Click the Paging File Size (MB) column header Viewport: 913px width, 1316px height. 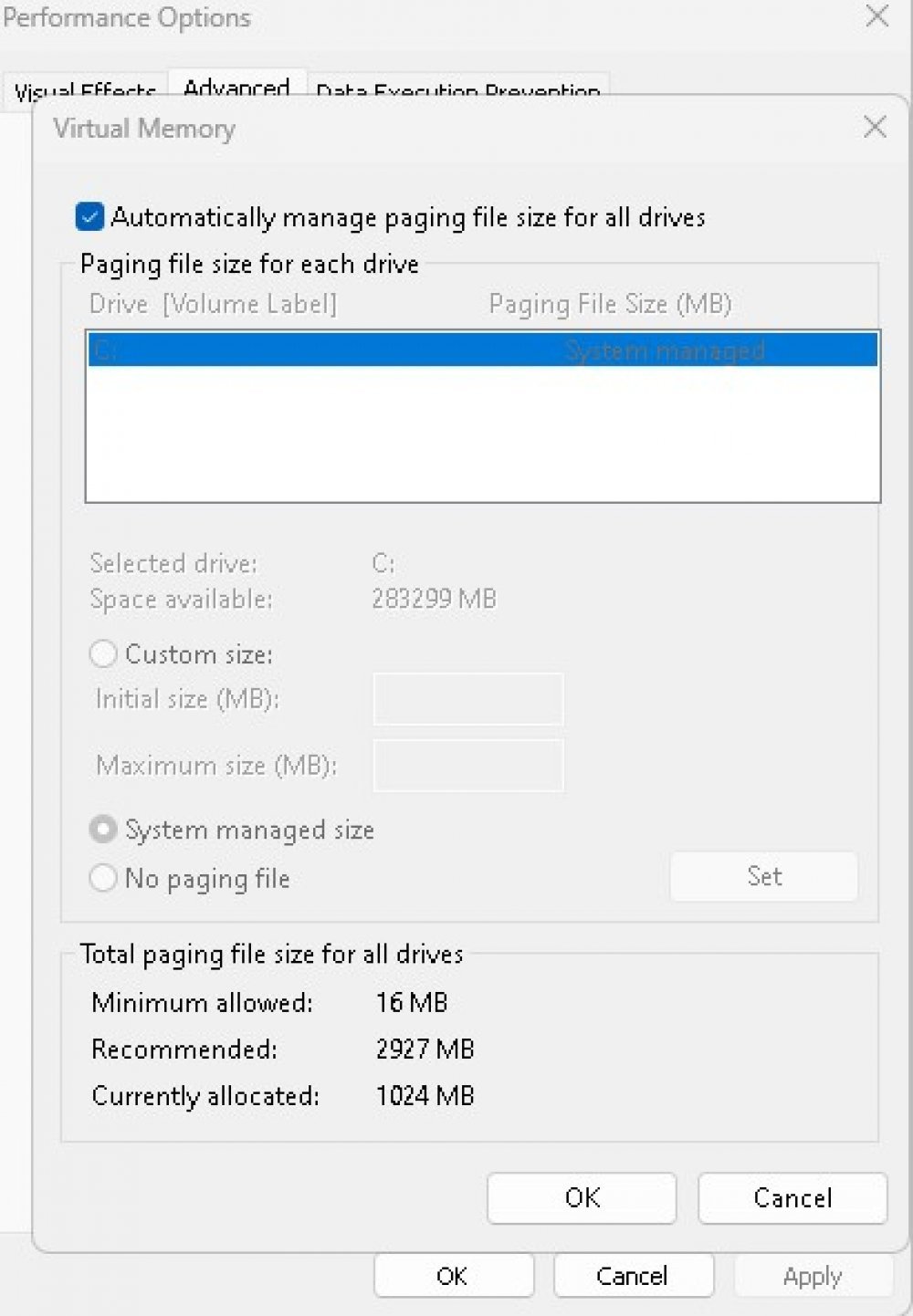tap(610, 304)
